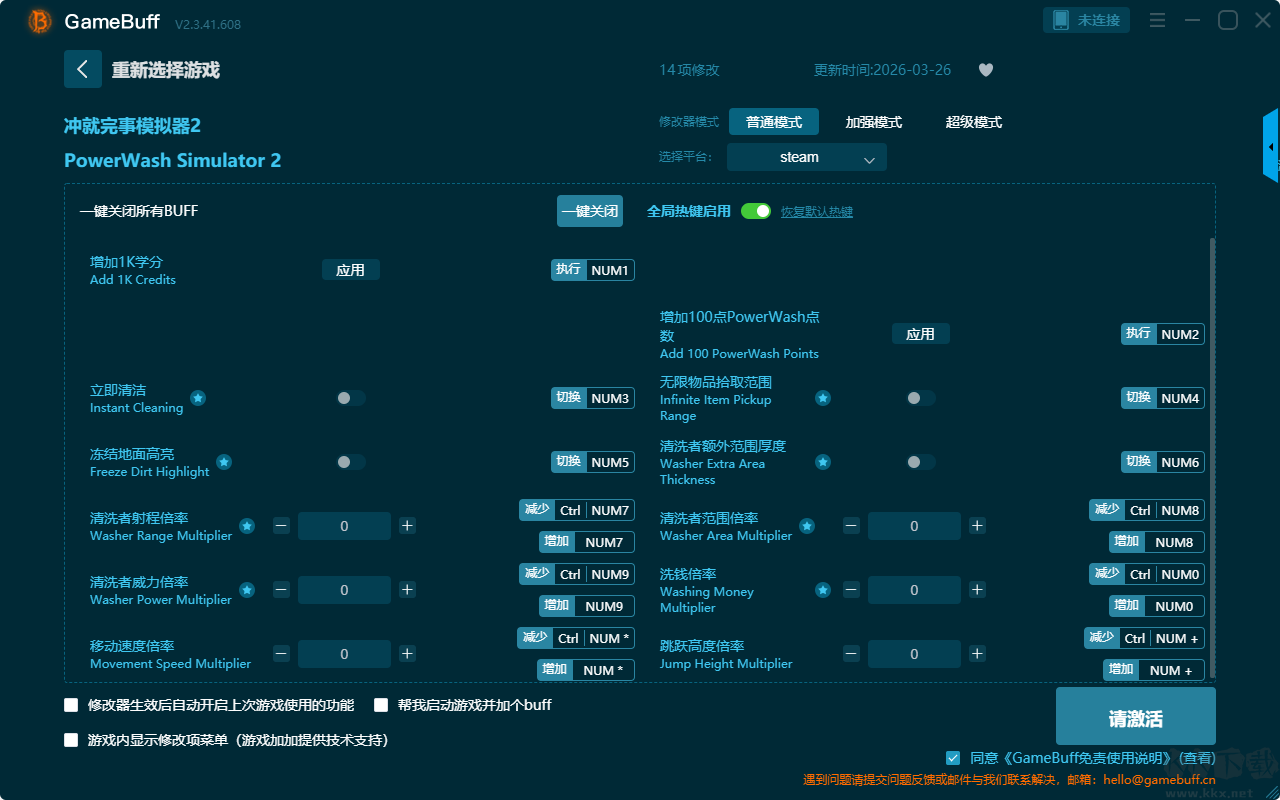Increase Washer Power Multiplier with plus

point(407,590)
